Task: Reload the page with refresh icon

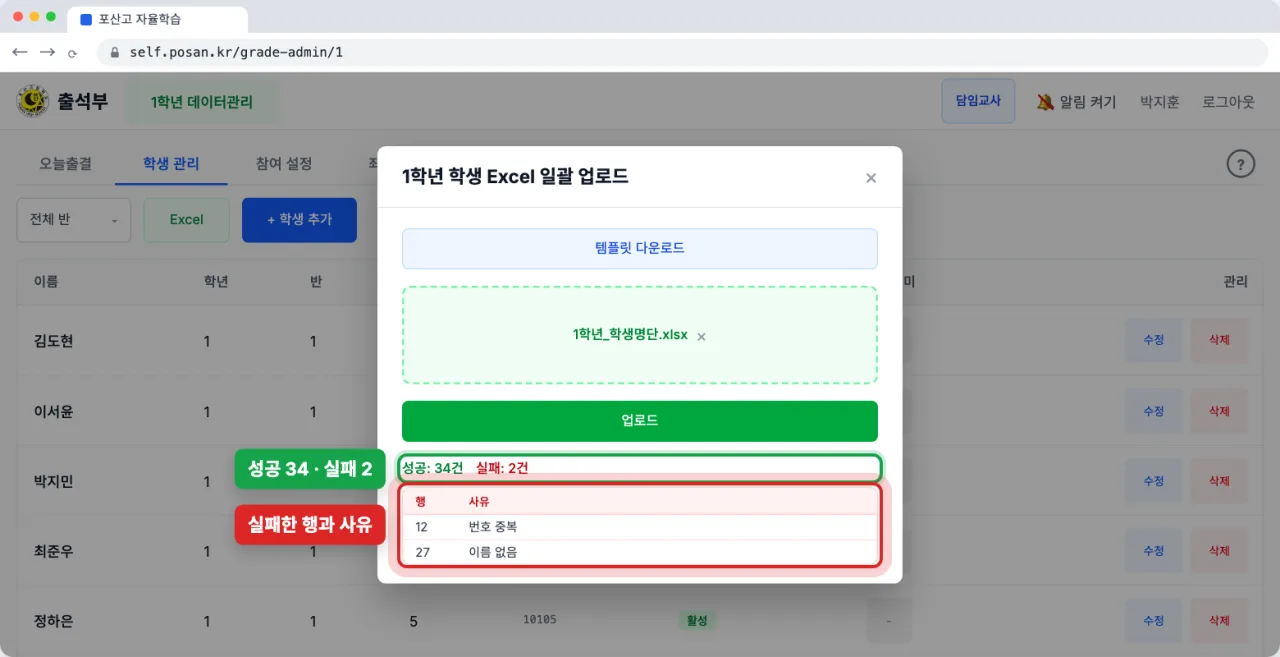Action: click(x=73, y=53)
